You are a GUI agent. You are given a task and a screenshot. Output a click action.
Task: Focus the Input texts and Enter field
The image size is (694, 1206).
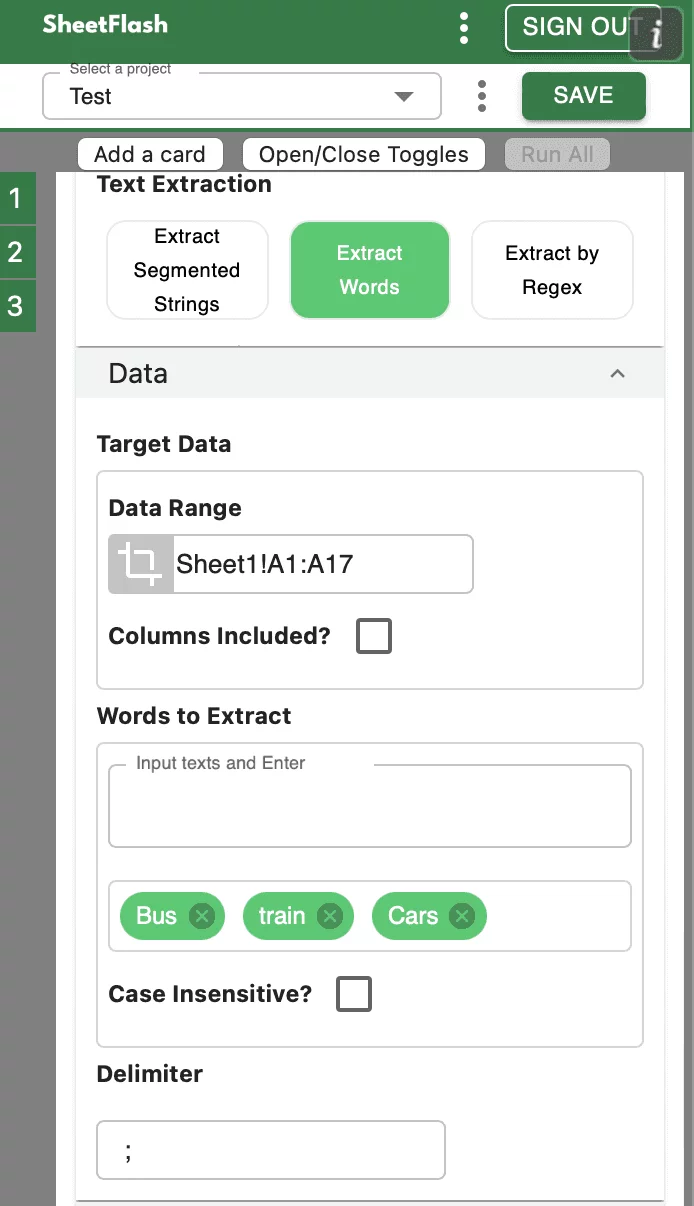(369, 809)
